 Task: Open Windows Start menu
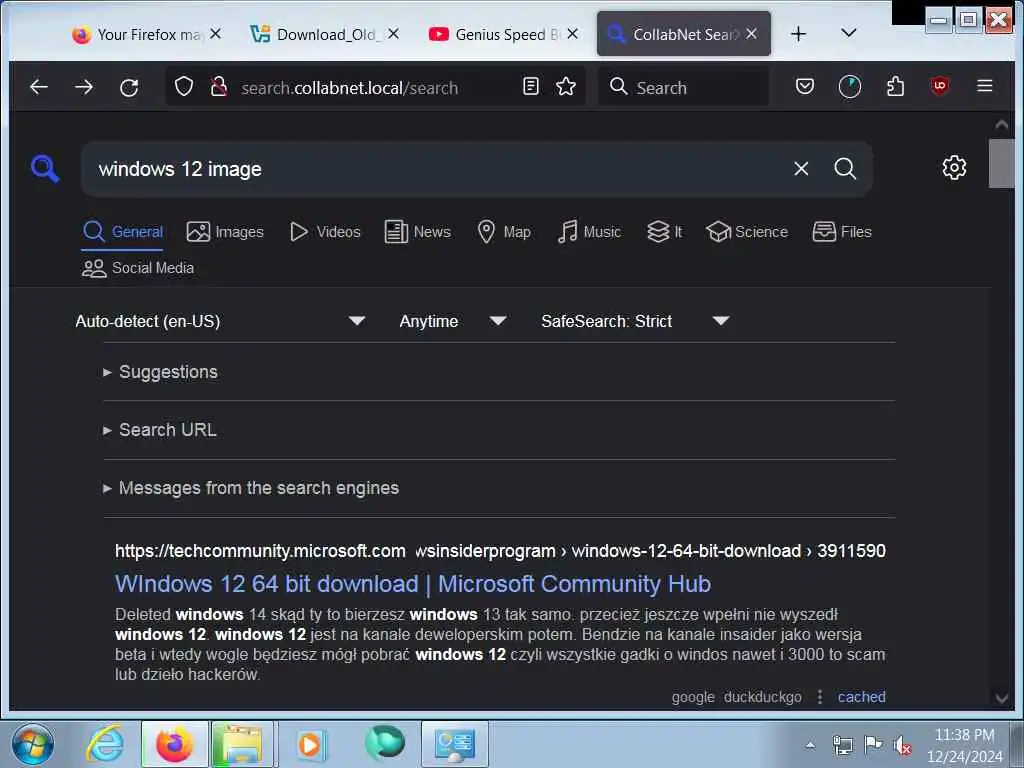[x=33, y=744]
